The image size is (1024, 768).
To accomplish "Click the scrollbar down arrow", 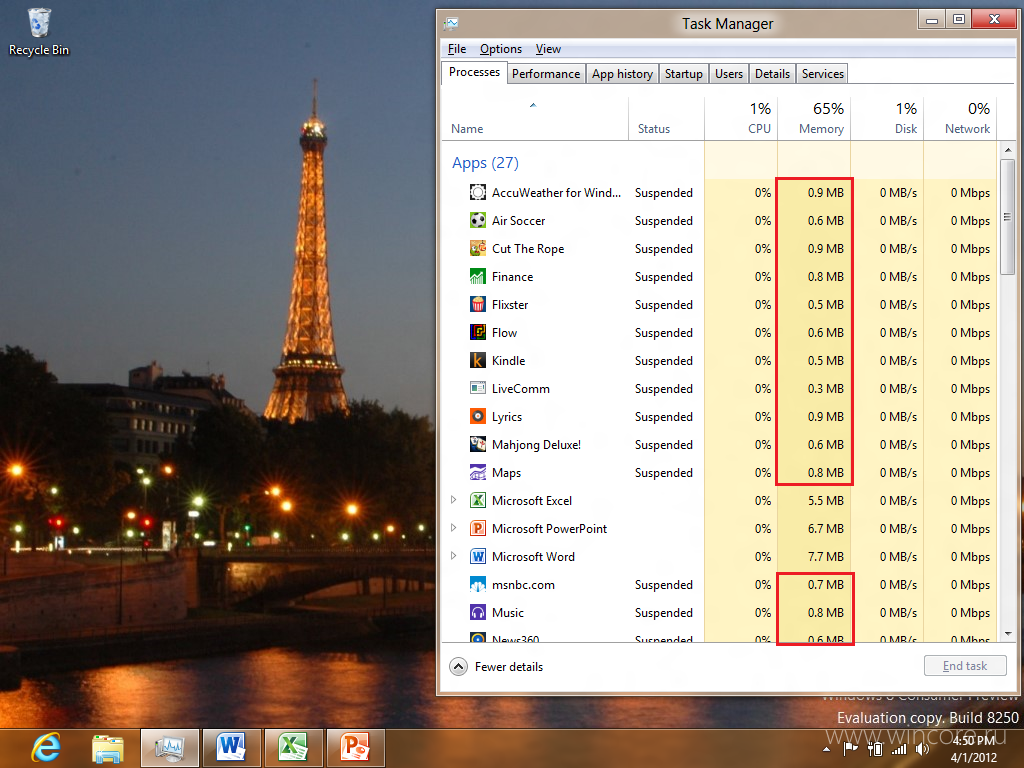I will click(x=1007, y=634).
